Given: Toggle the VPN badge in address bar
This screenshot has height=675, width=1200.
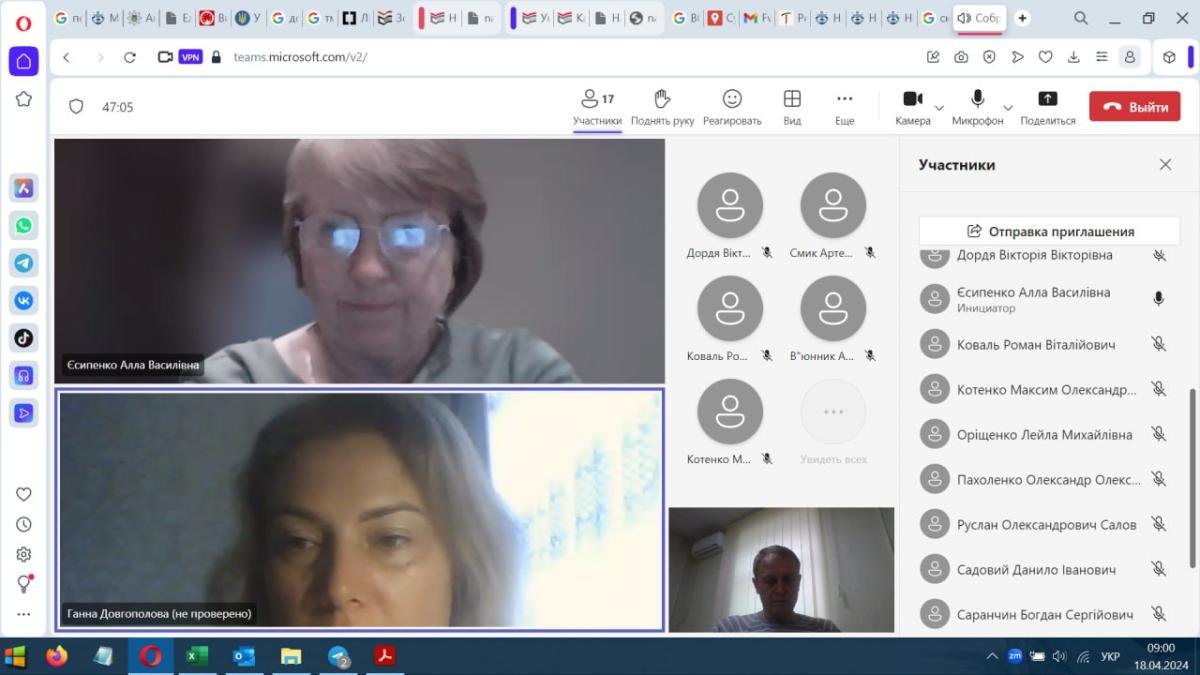Looking at the screenshot, I should [x=190, y=57].
